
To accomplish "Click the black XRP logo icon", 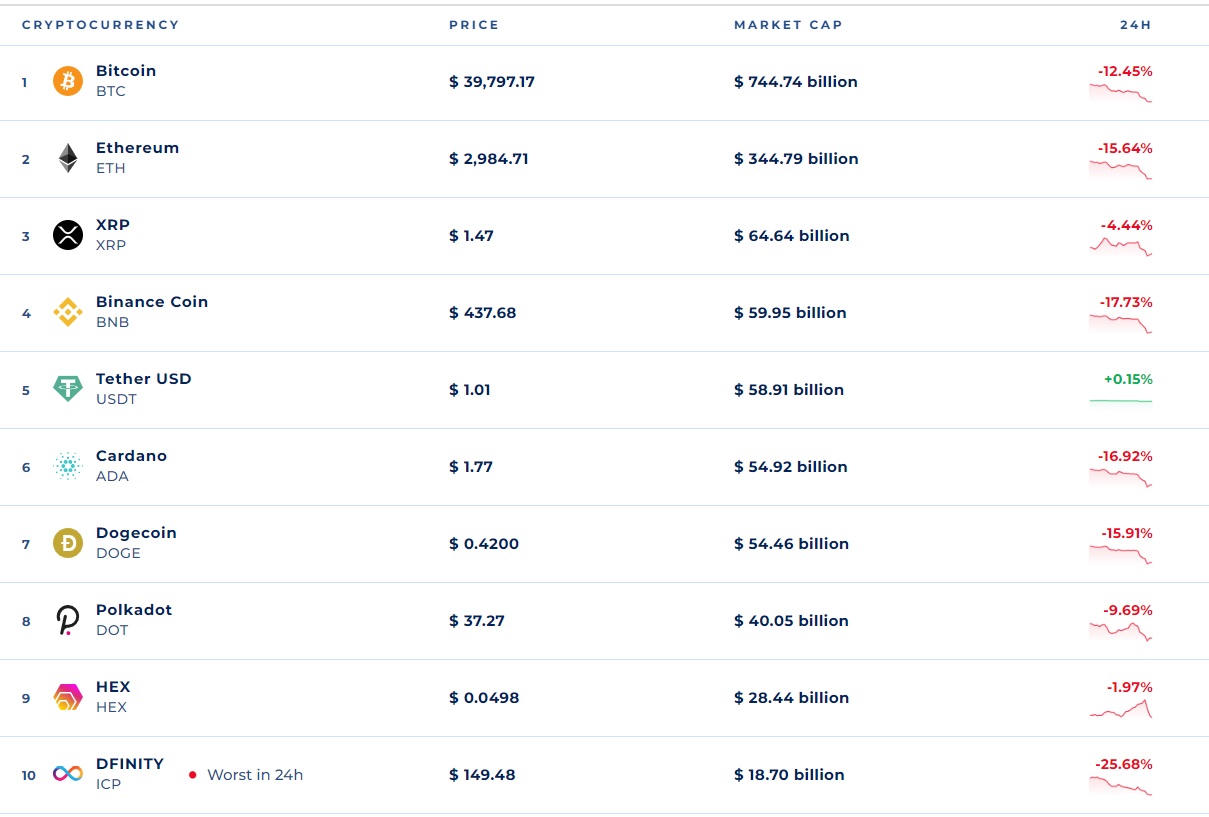I will coord(67,236).
